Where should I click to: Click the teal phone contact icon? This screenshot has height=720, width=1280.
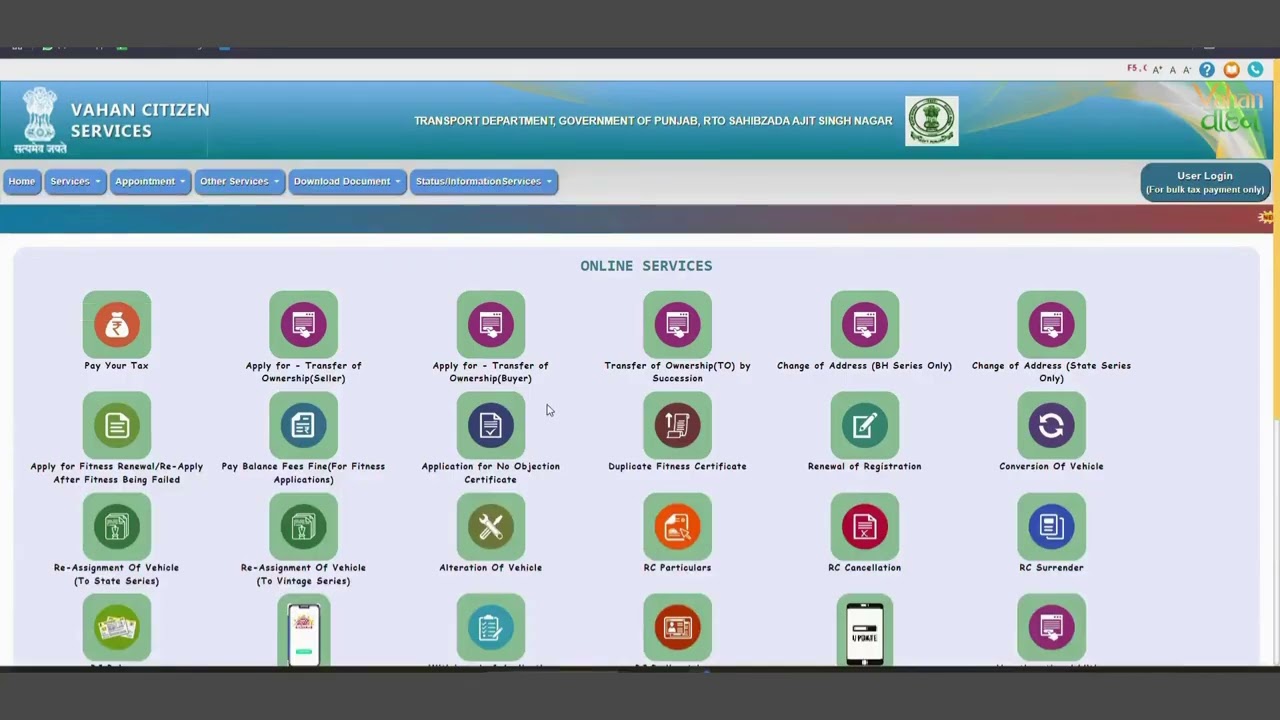pyautogui.click(x=1255, y=70)
